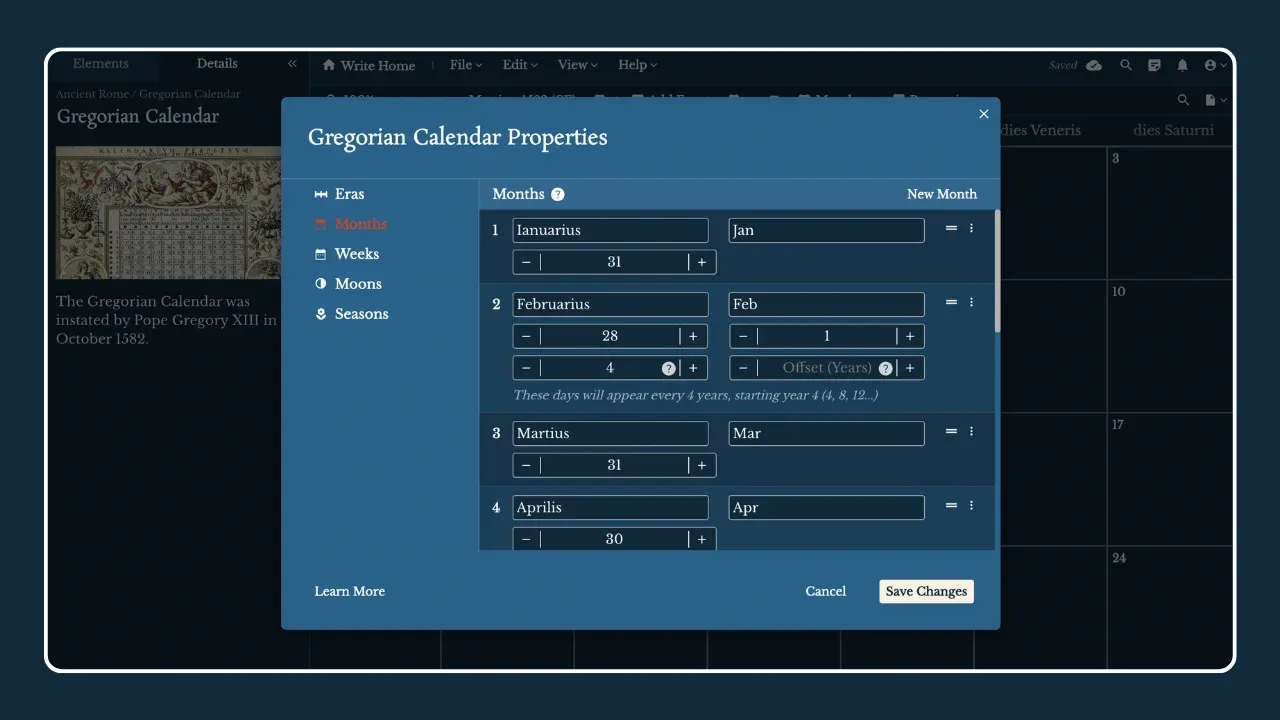Collapse the left sidebar panel
Viewport: 1280px width, 720px height.
click(x=292, y=64)
